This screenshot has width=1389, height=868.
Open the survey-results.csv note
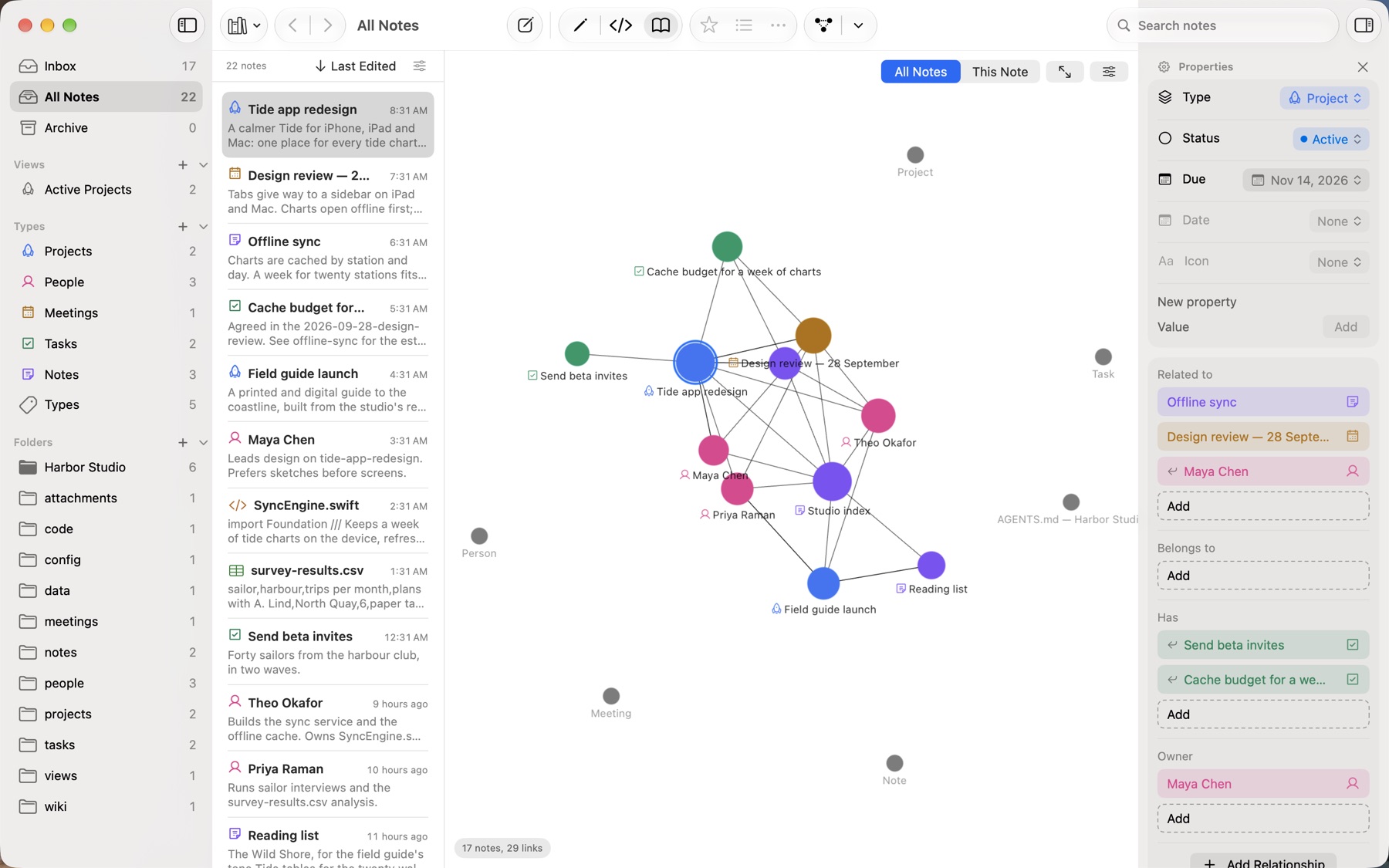[328, 586]
